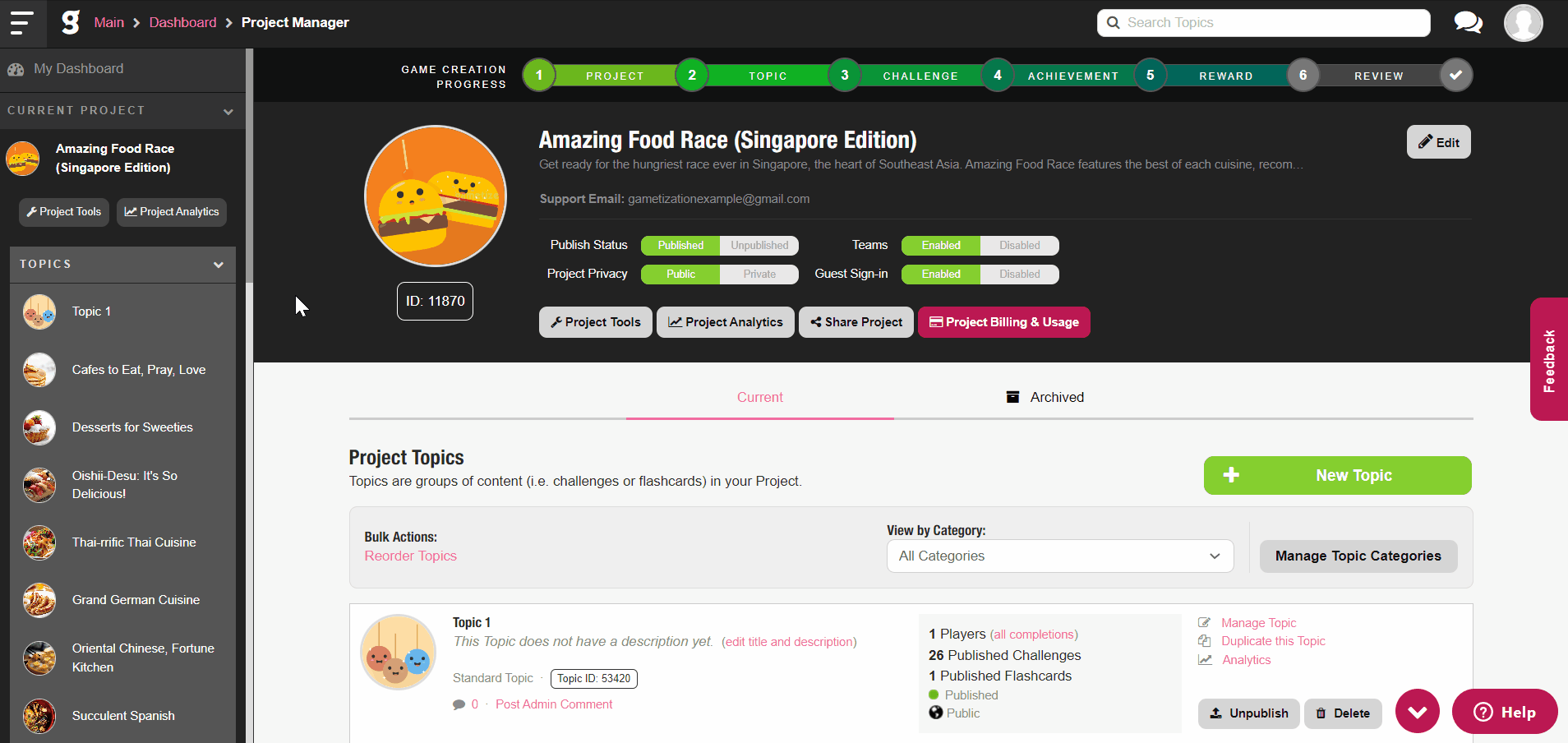Image resolution: width=1568 pixels, height=743 pixels.
Task: Click the plus icon on New Topic
Action: [1231, 475]
